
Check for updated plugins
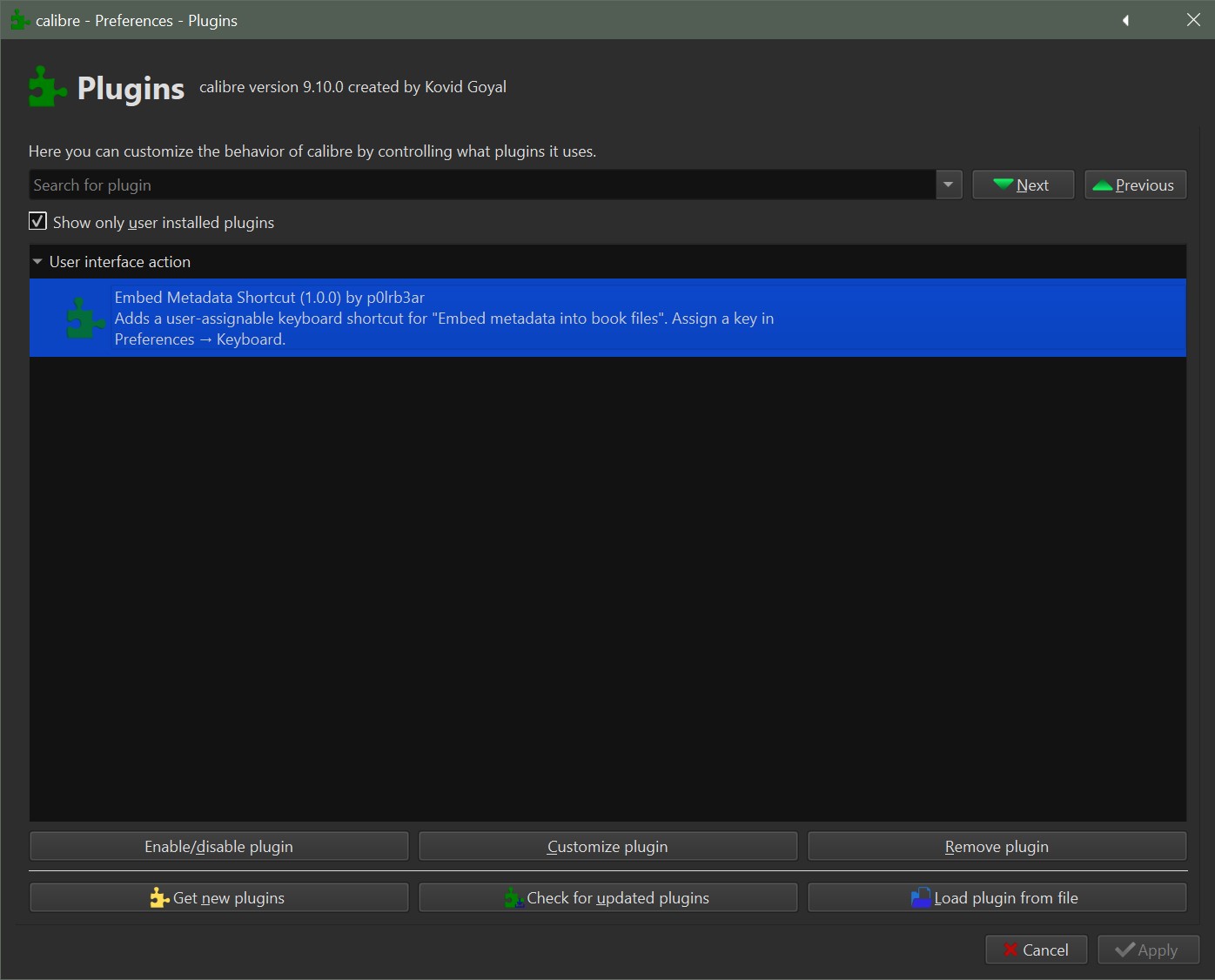[607, 897]
